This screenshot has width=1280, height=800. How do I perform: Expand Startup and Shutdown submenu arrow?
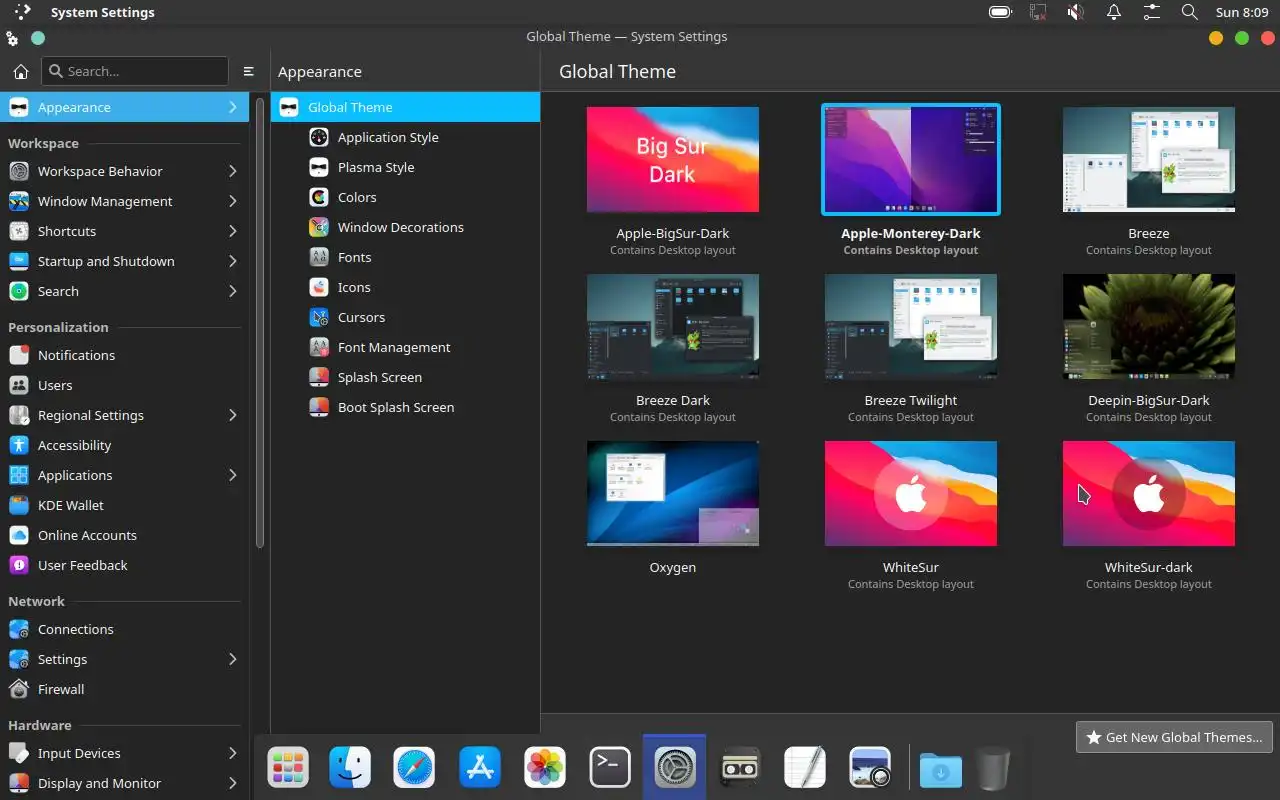(232, 261)
